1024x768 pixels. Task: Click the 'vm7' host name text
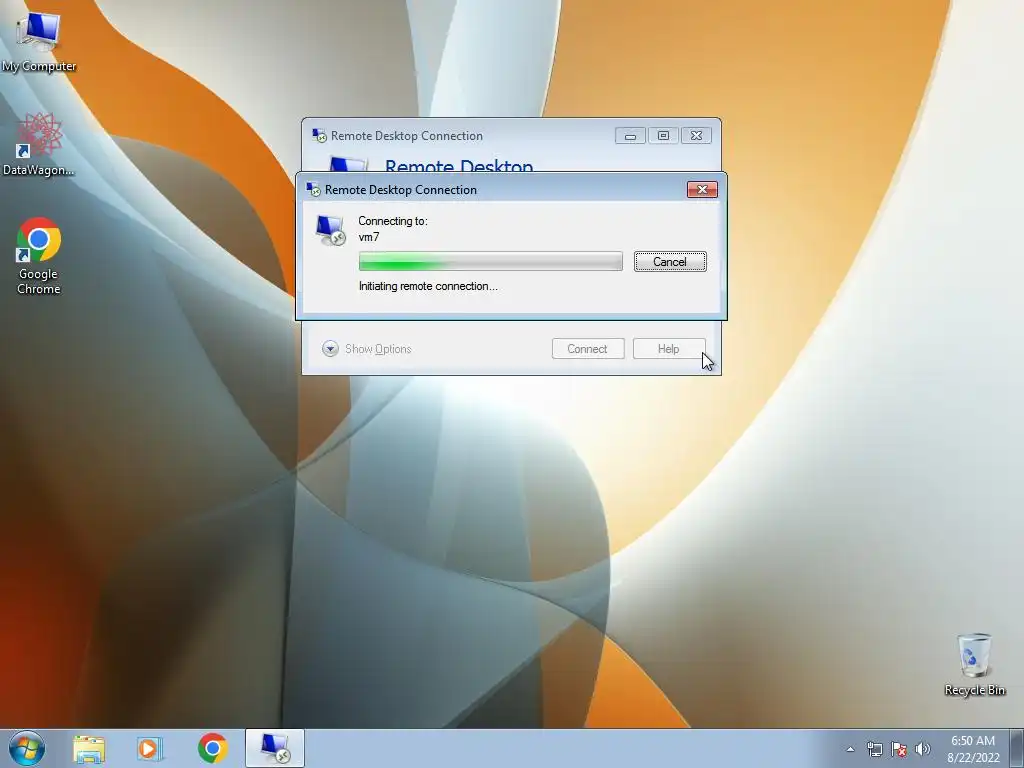(369, 237)
